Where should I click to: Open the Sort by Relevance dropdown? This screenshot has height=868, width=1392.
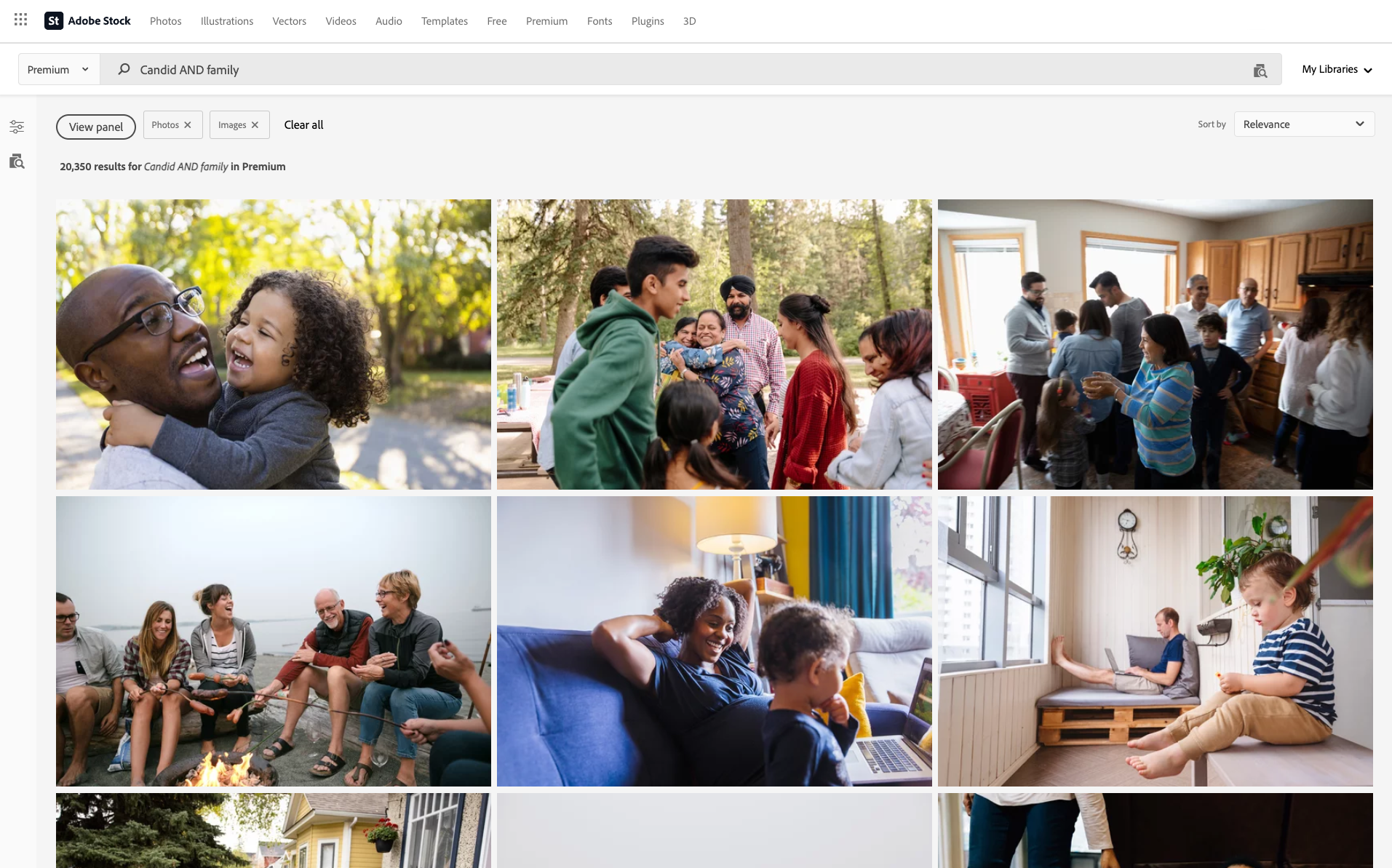coord(1304,124)
